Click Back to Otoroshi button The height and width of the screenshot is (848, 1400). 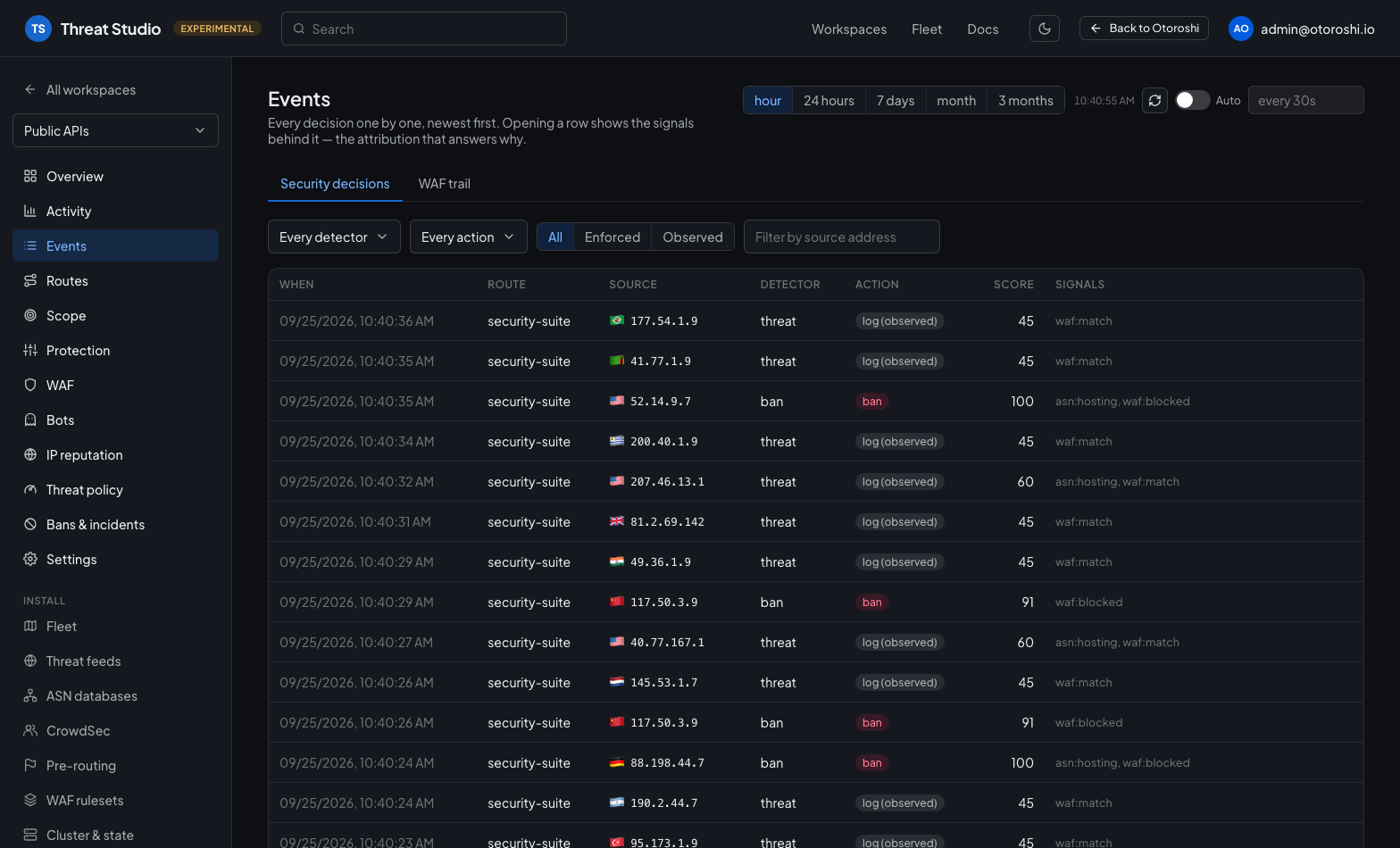tap(1144, 29)
